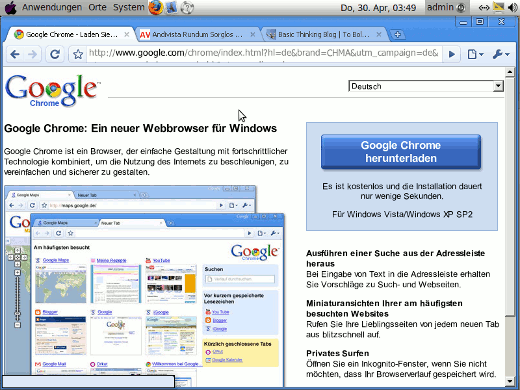Viewport: 520px width, 390px height.
Task: Click the Apple logo in panel
Action: pyautogui.click(x=10, y=7)
